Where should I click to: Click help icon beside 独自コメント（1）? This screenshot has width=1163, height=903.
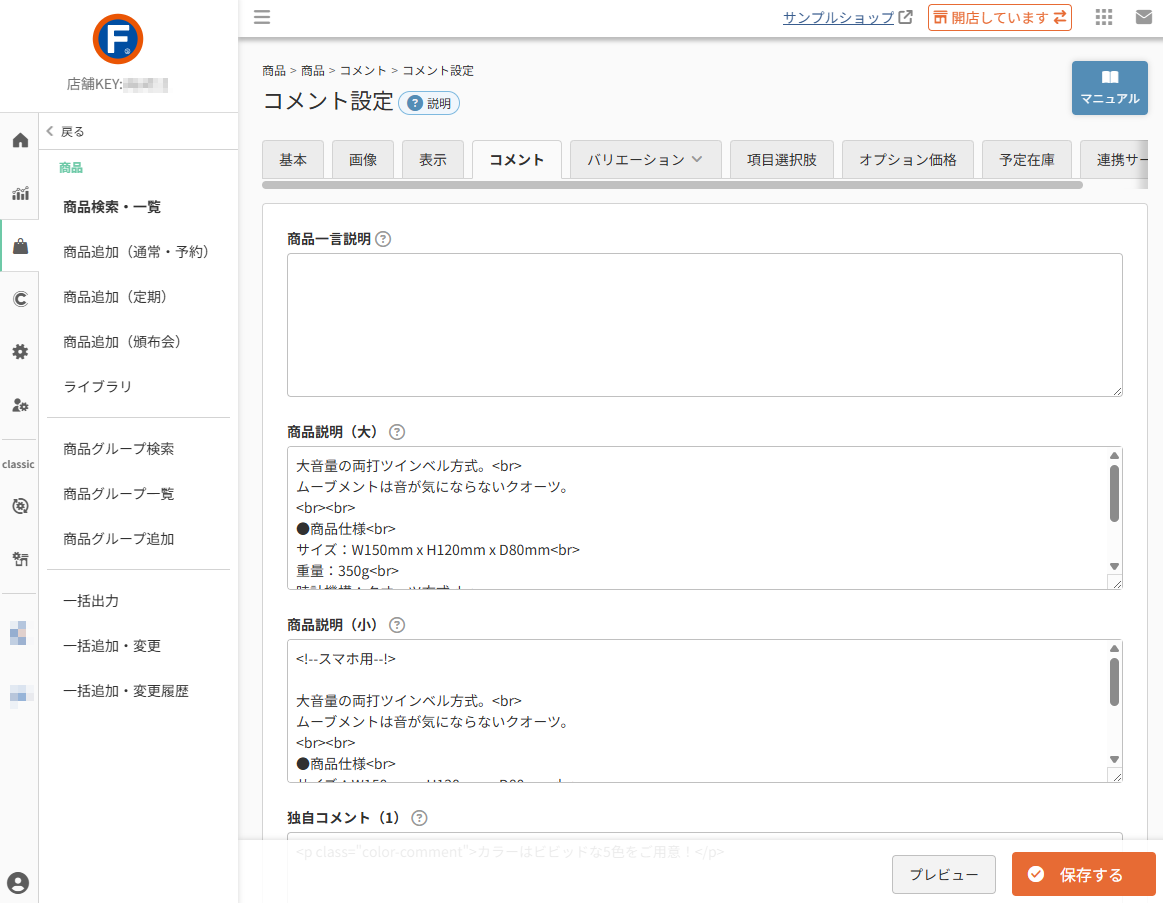point(419,818)
